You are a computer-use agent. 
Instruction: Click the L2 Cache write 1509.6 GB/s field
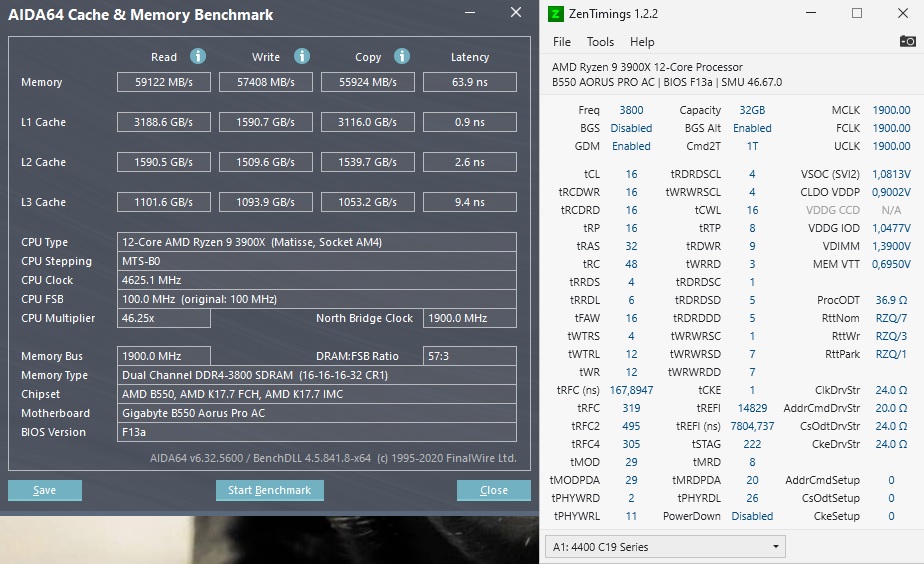(266, 162)
